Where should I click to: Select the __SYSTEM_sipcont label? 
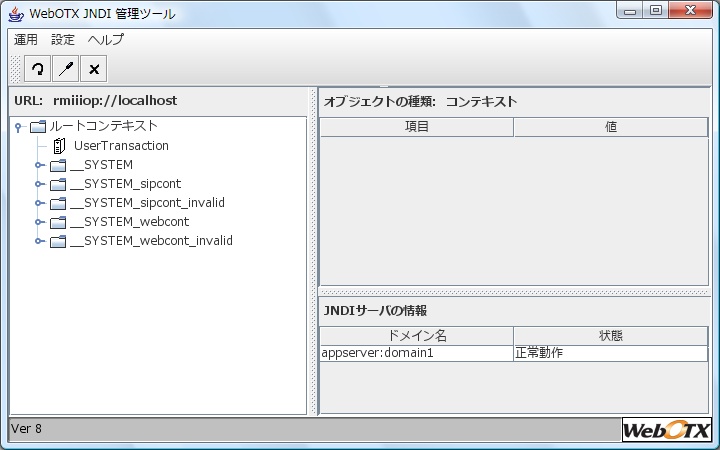tap(125, 184)
